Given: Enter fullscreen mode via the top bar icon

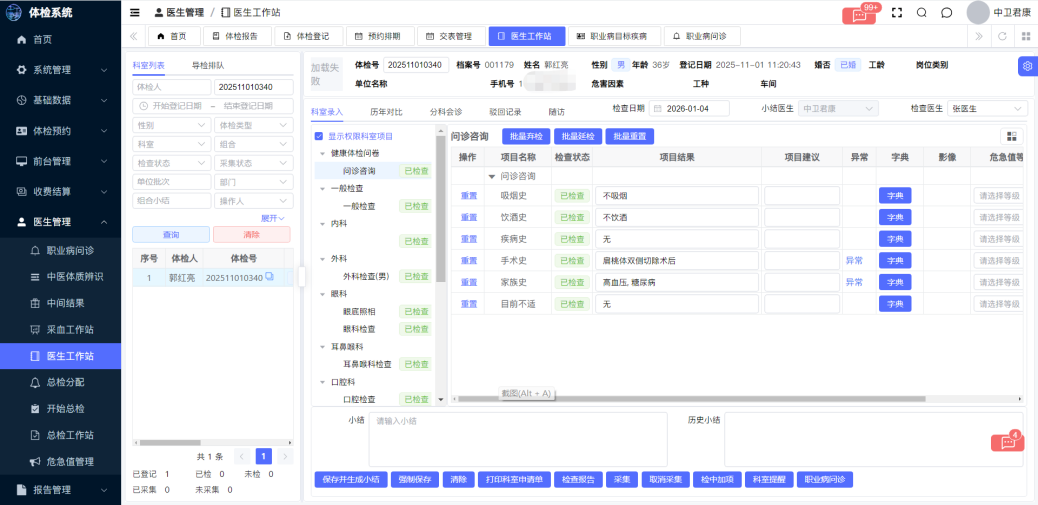Looking at the screenshot, I should [x=897, y=13].
